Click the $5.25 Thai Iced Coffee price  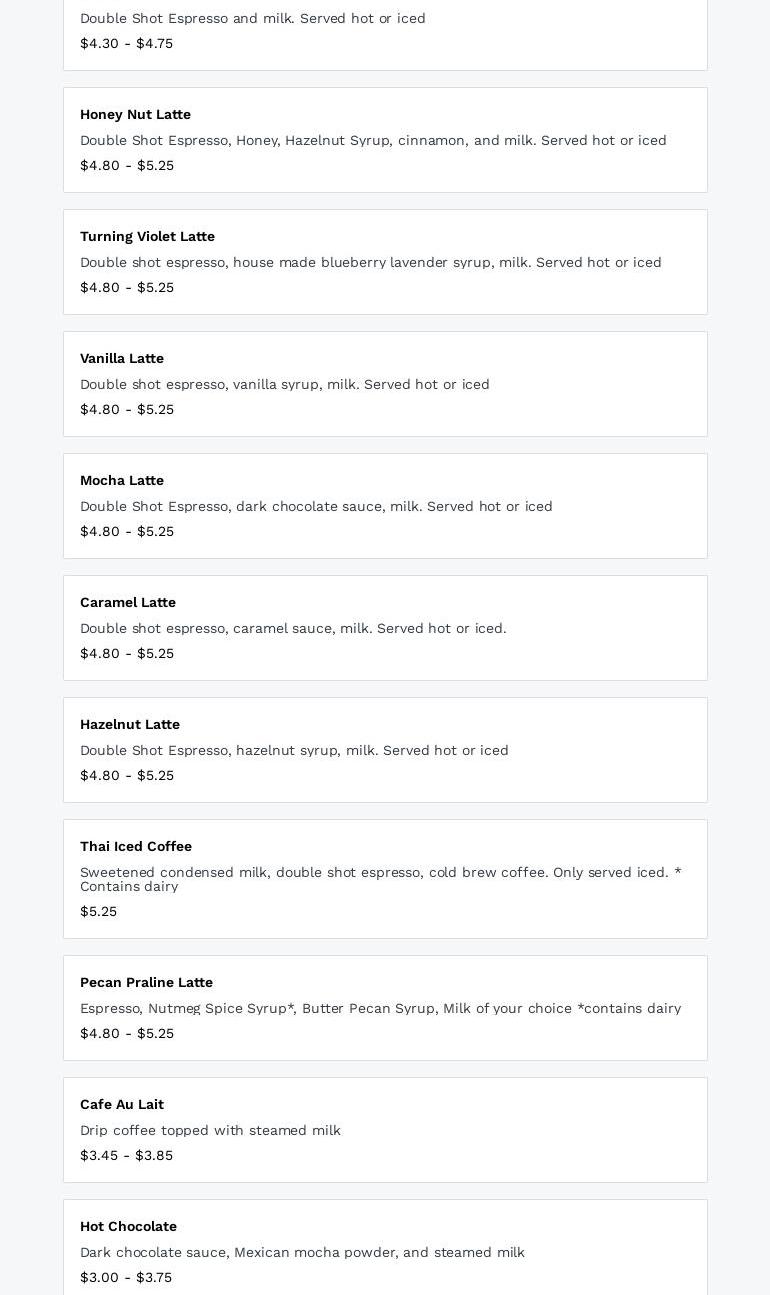[98, 912]
